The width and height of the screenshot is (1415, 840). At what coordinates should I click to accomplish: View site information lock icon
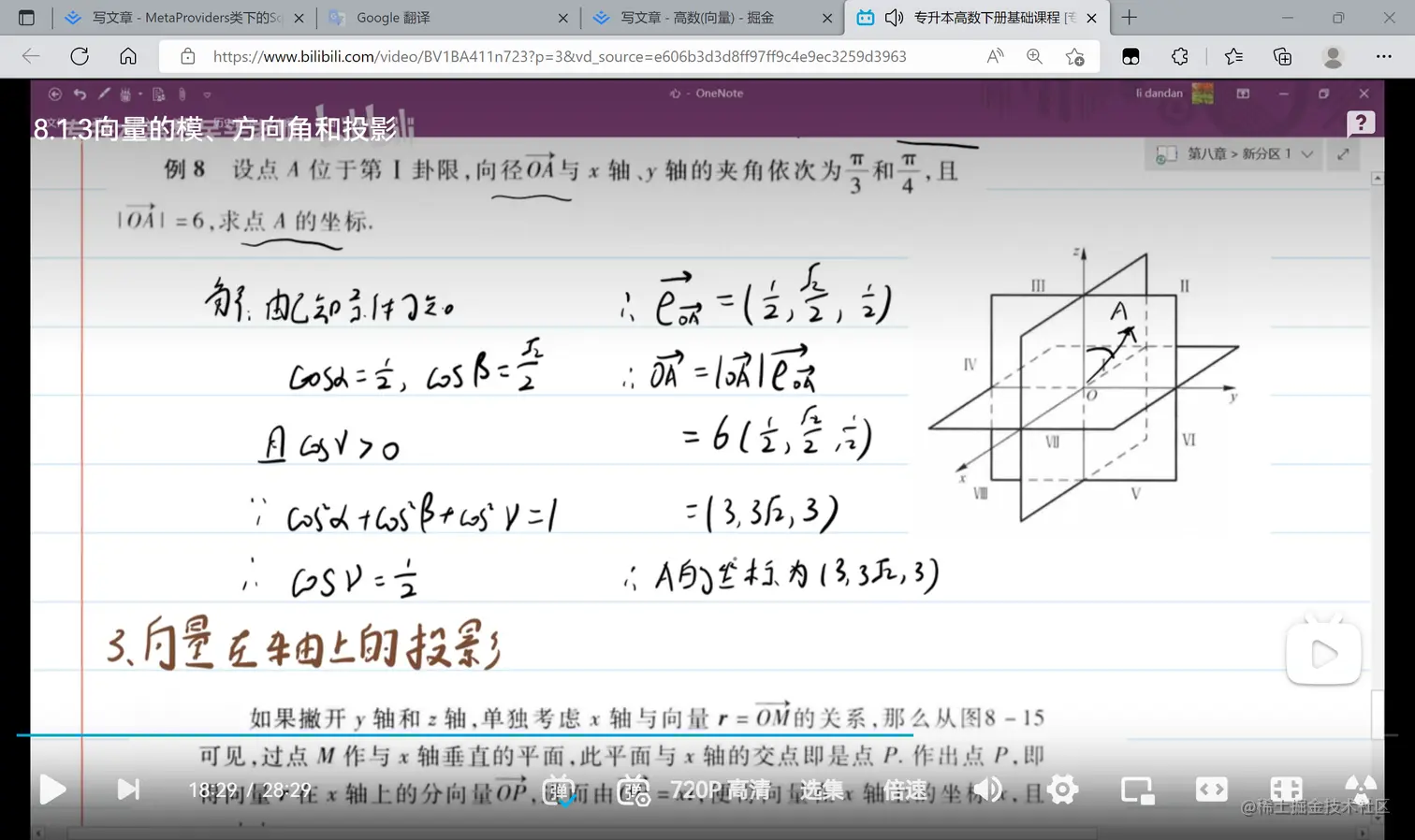[x=188, y=56]
